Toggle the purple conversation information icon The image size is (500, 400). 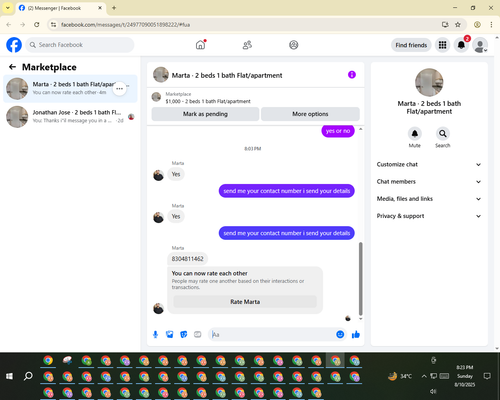352,75
